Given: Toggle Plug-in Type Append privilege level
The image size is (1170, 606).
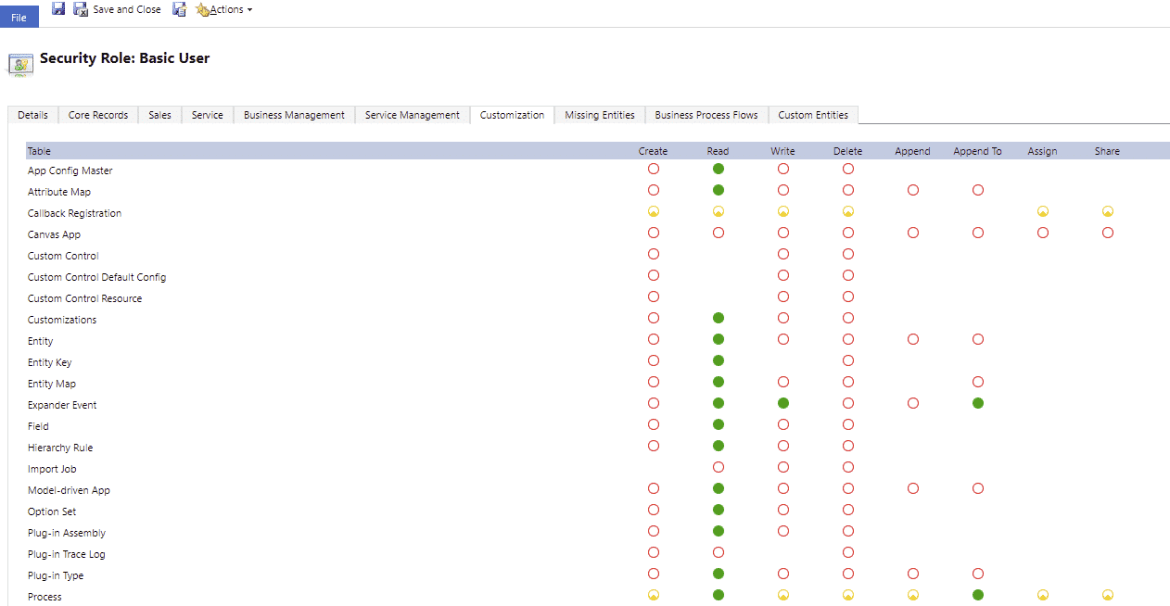Looking at the screenshot, I should tap(913, 574).
